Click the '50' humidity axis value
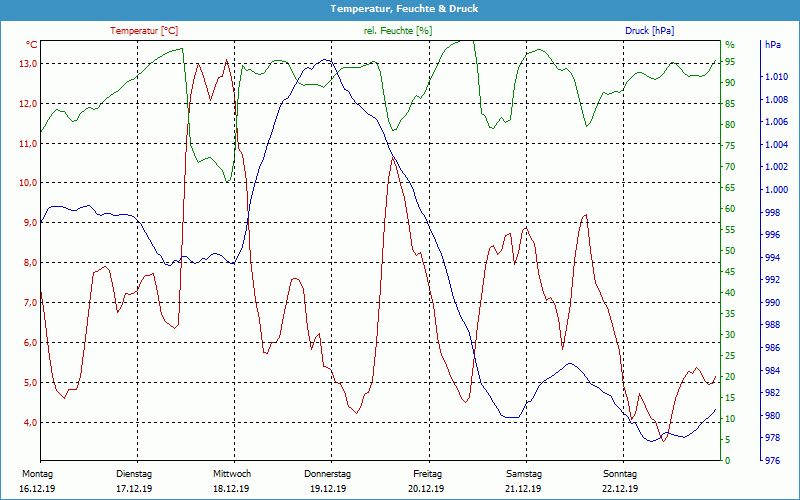Screen dimensions: 800x500 [730, 251]
